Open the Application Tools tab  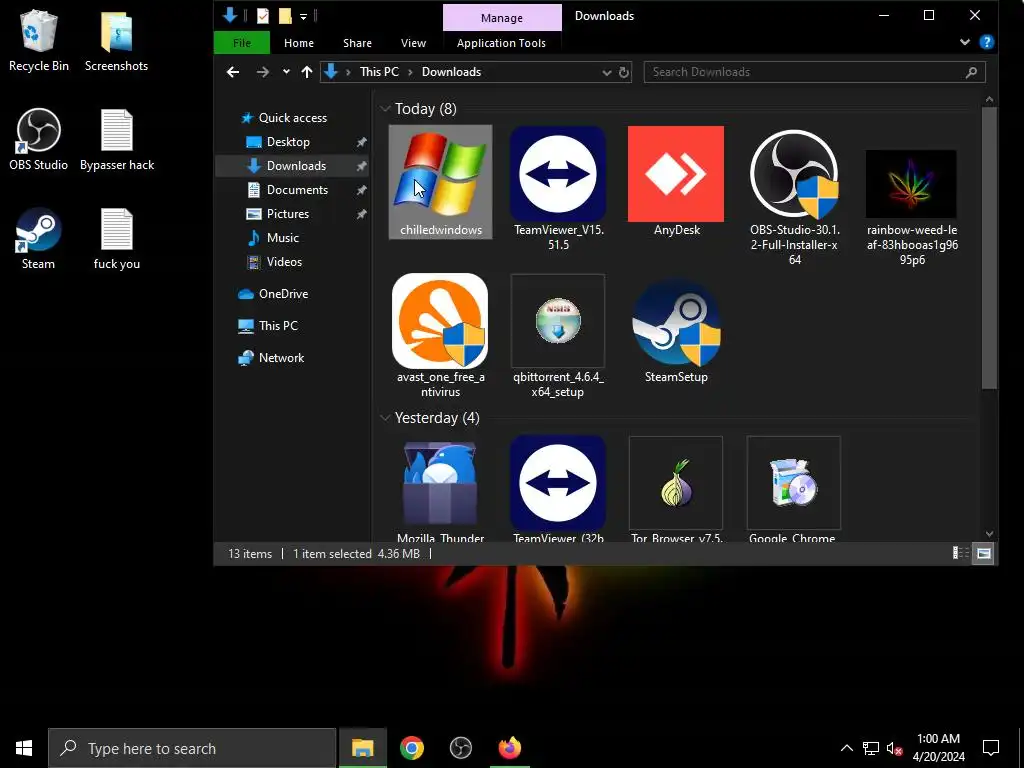tap(501, 43)
